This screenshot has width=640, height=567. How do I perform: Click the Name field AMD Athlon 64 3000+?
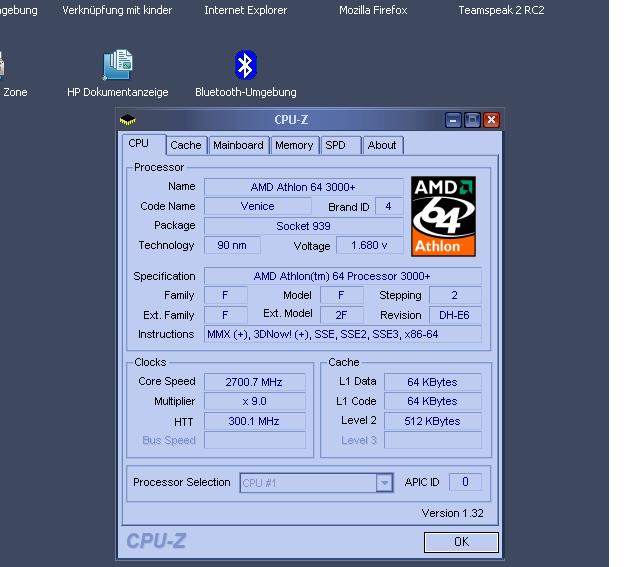click(303, 187)
